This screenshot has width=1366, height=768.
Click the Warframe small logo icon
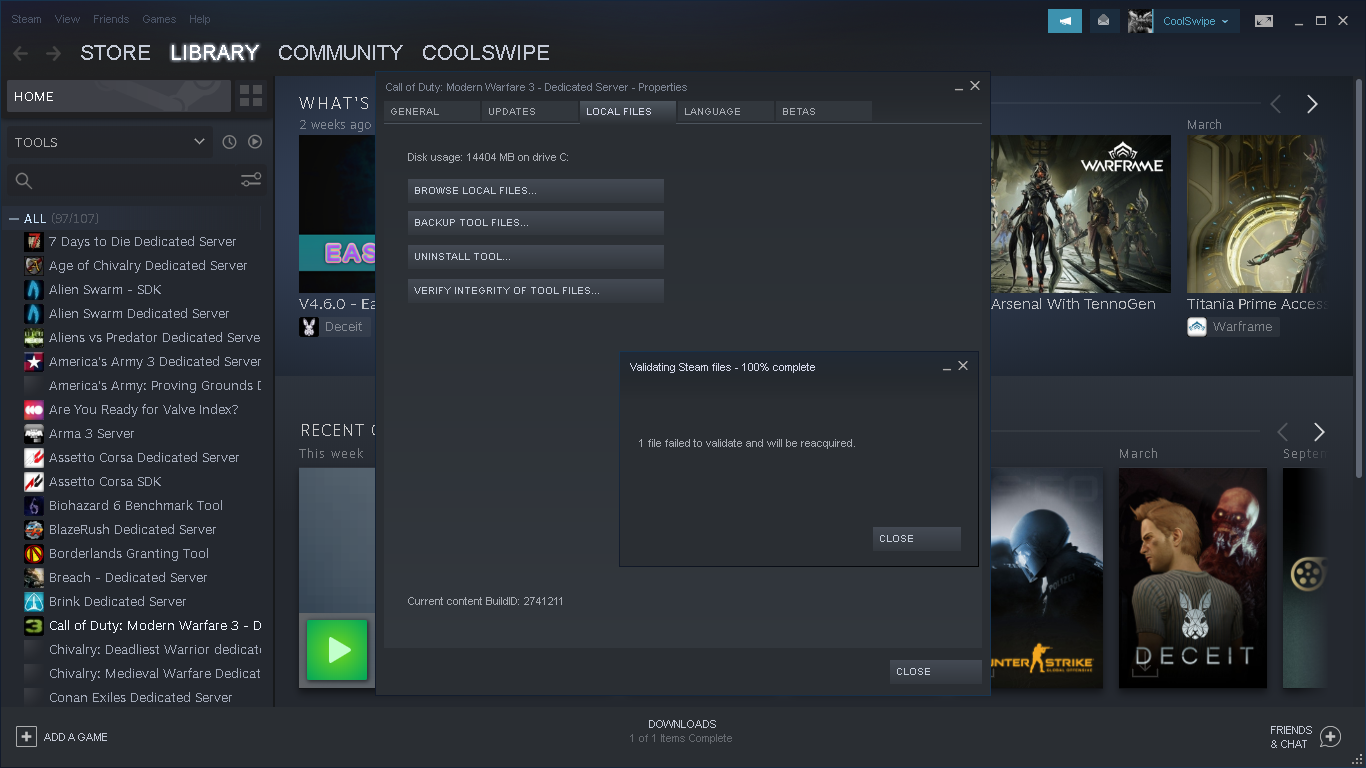1197,327
